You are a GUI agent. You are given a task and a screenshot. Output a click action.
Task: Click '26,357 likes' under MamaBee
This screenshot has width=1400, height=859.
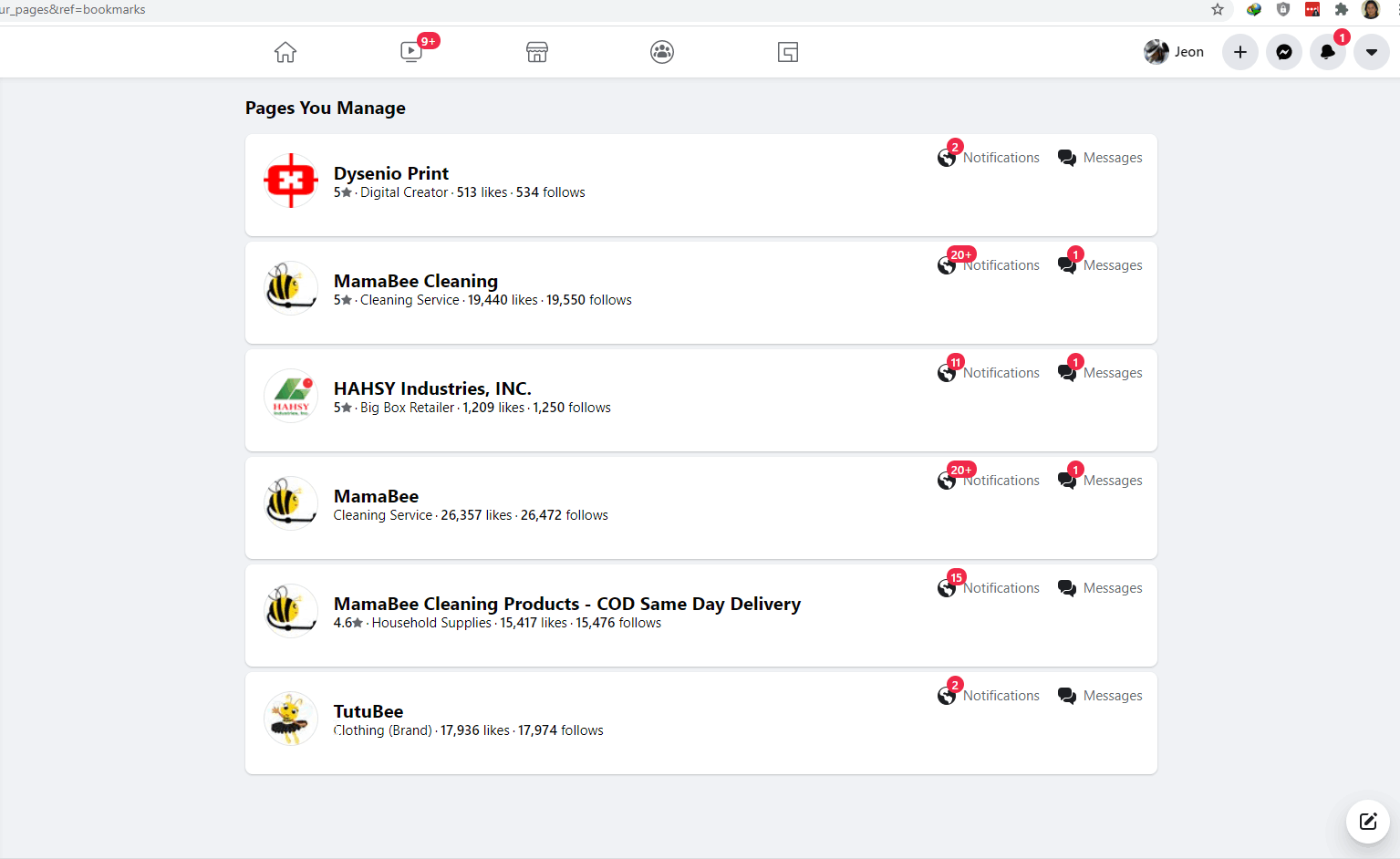[x=476, y=515]
